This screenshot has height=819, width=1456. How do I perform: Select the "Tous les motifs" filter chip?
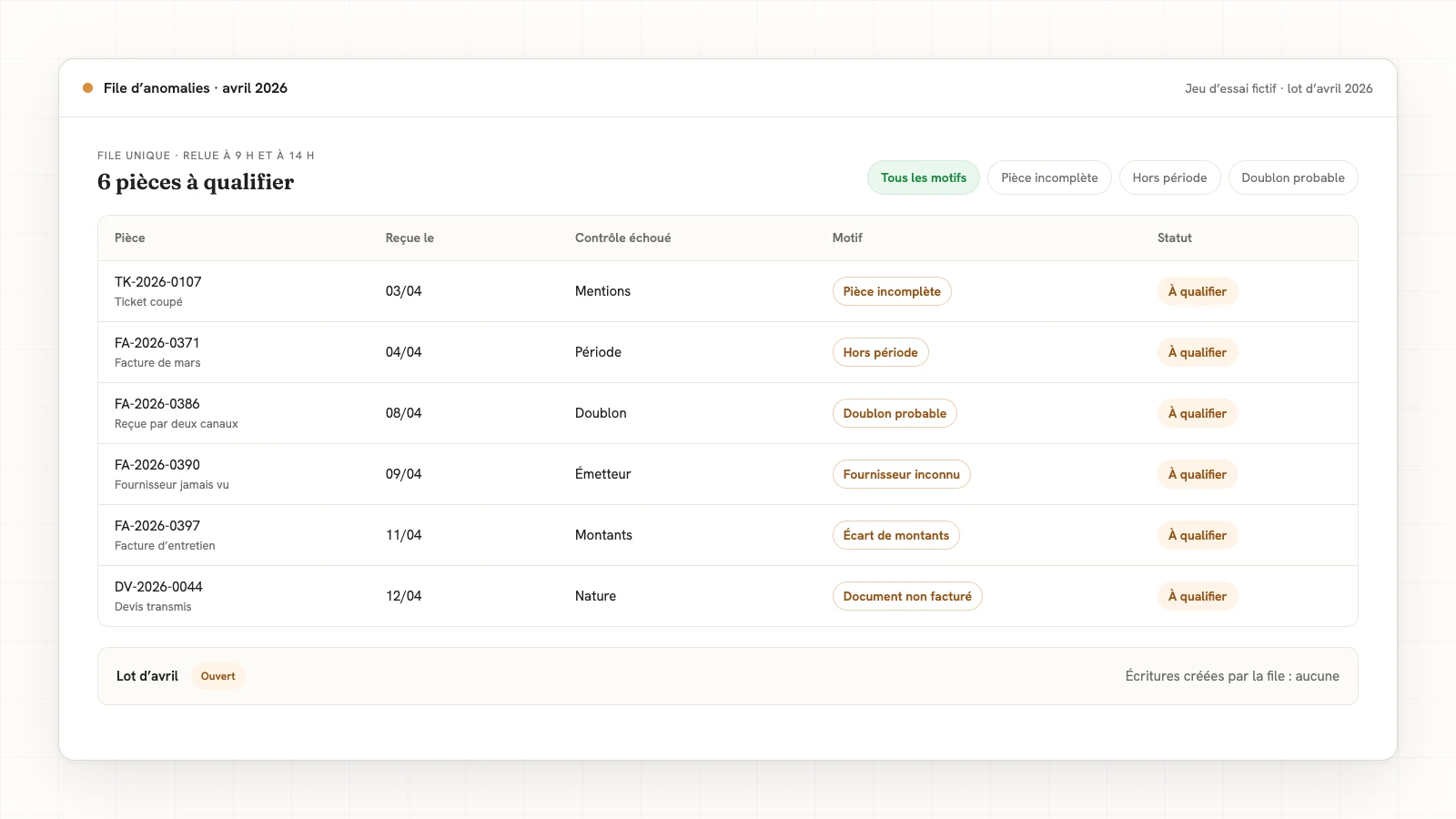923,177
